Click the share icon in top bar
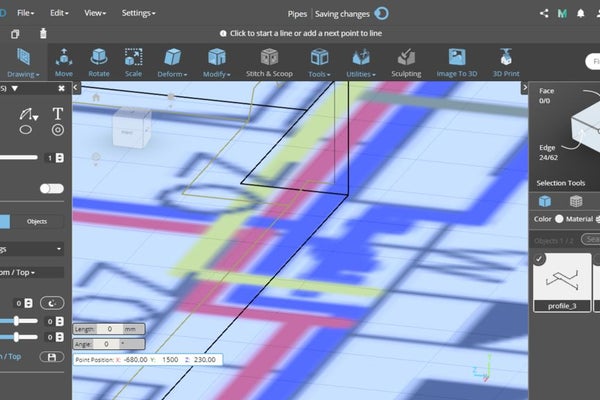Viewport: 600px width, 400px height. click(544, 14)
